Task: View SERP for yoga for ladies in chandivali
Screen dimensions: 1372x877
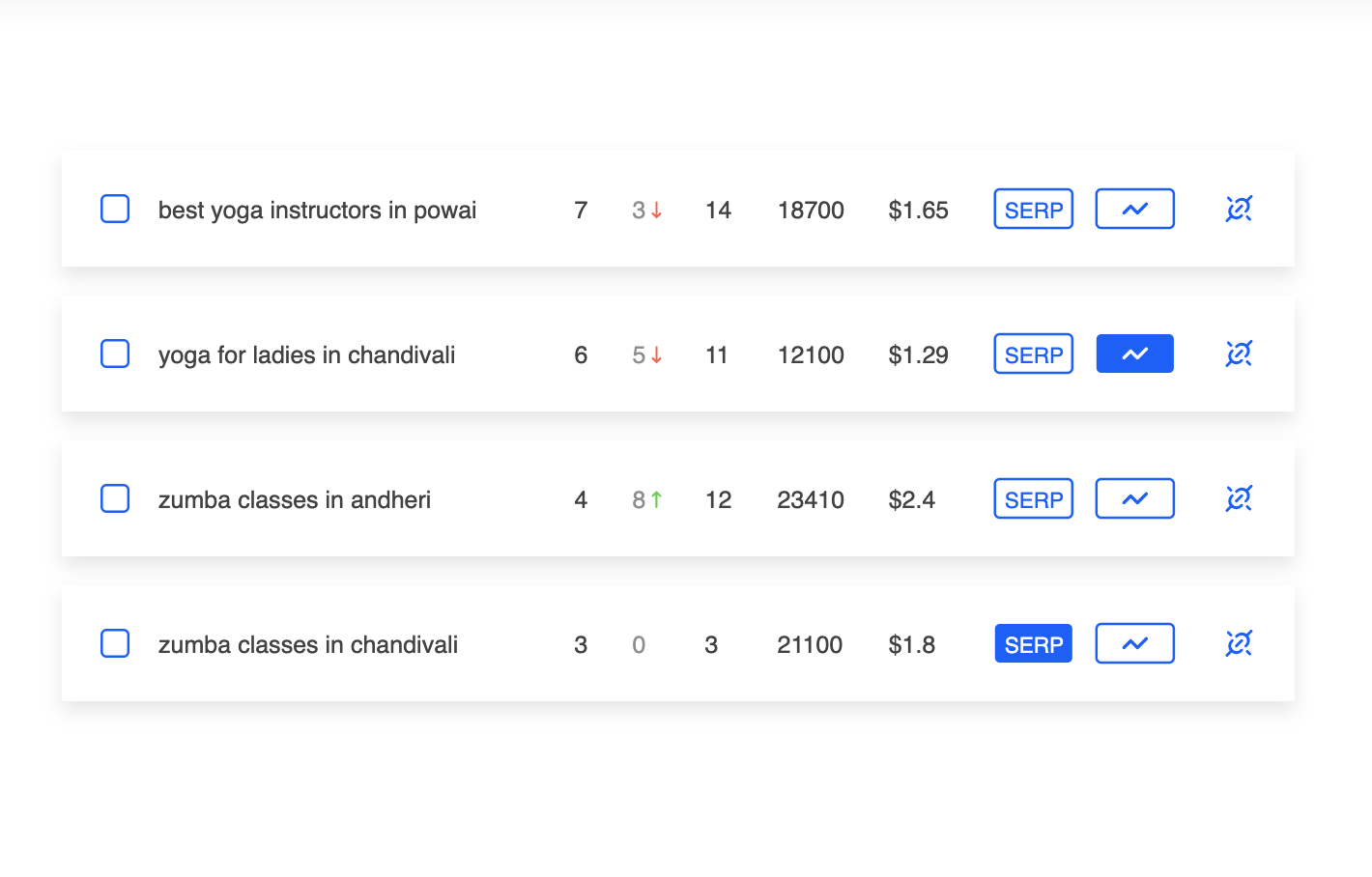Action: click(1033, 354)
